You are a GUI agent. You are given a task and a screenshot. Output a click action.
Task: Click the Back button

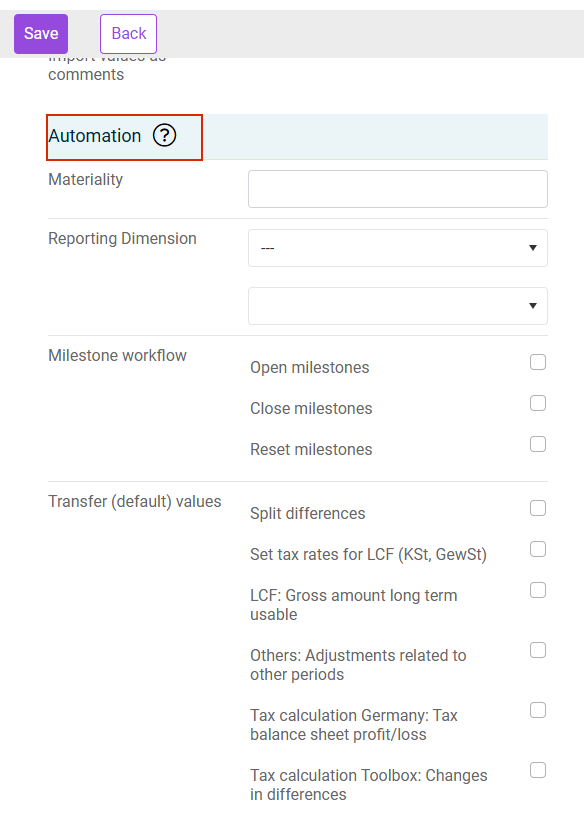pos(128,34)
